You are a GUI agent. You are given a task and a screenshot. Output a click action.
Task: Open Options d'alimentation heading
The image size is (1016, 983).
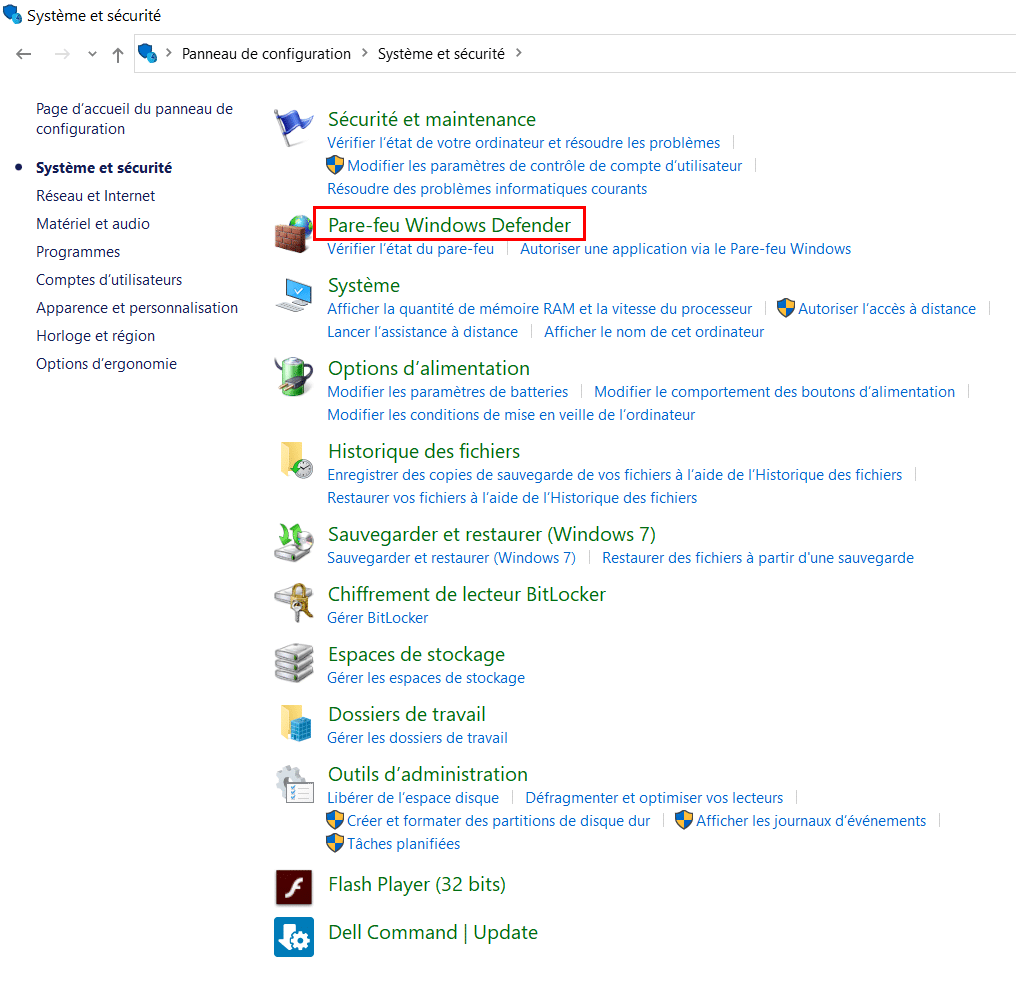[x=428, y=368]
